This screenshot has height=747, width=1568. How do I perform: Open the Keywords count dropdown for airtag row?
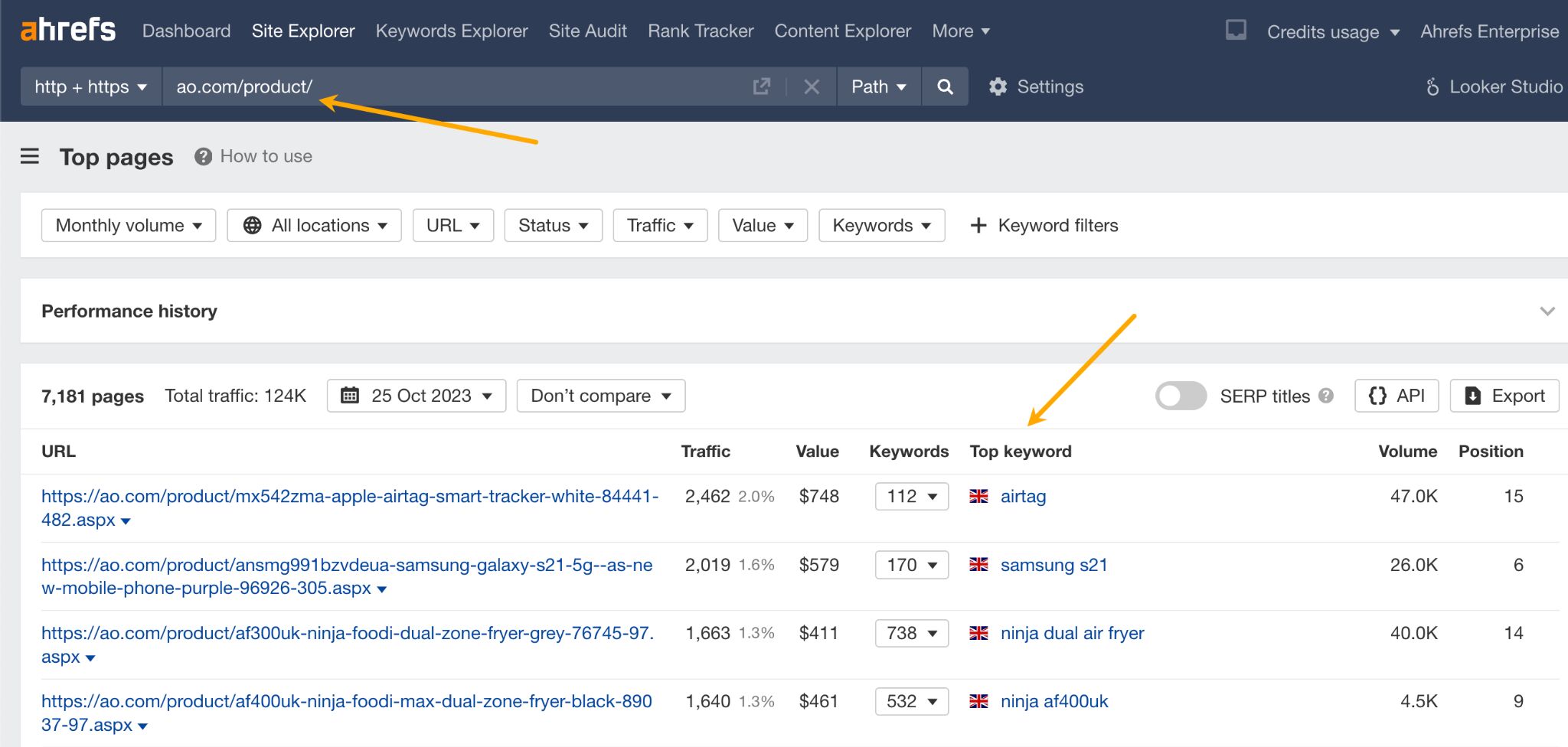911,496
